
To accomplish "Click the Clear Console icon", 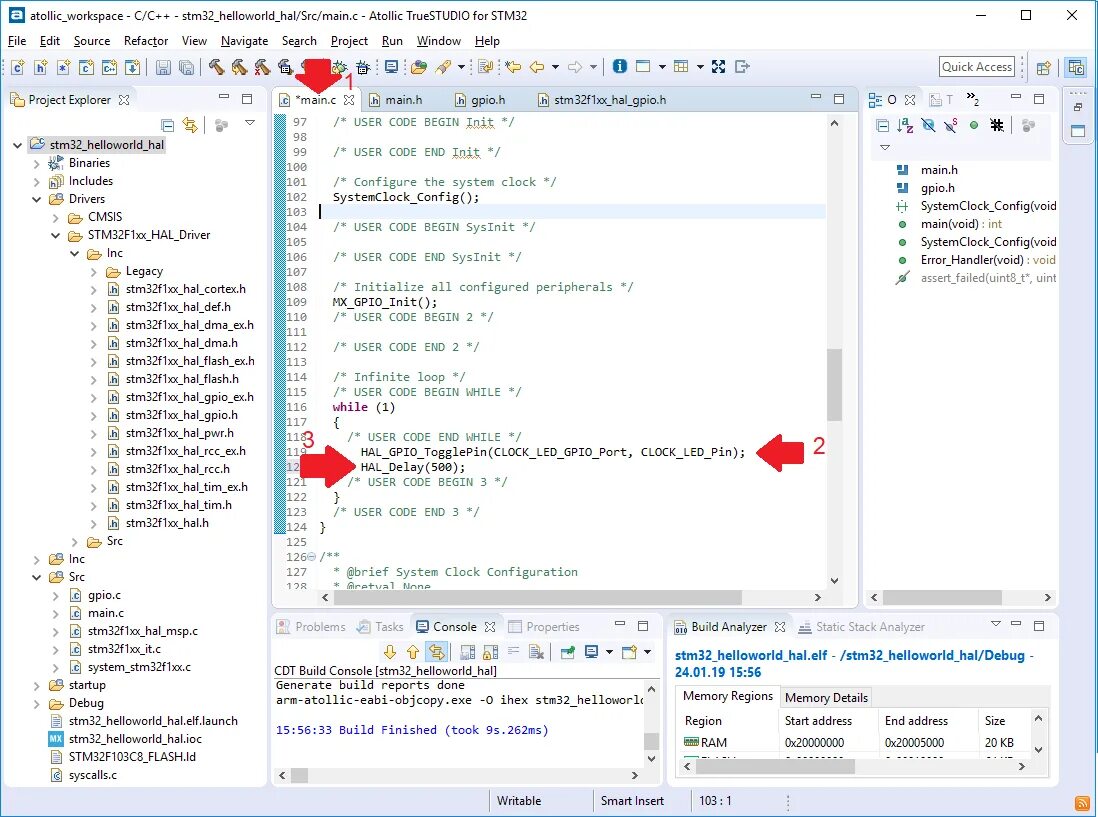I will (x=537, y=652).
